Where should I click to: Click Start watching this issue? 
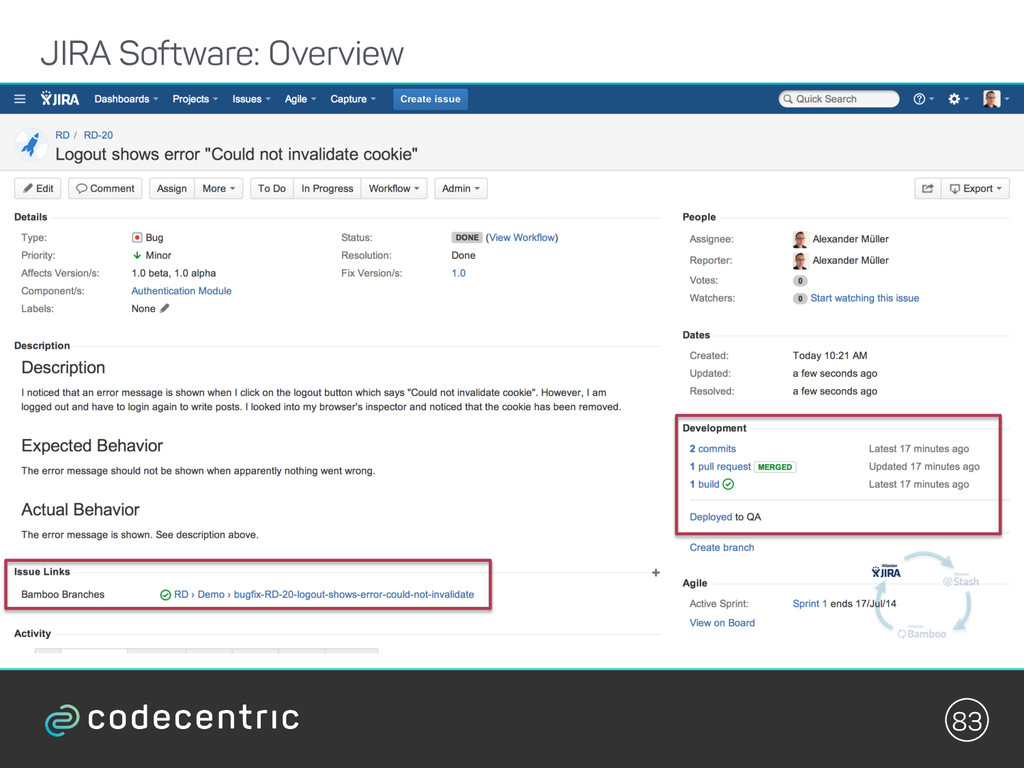click(865, 298)
